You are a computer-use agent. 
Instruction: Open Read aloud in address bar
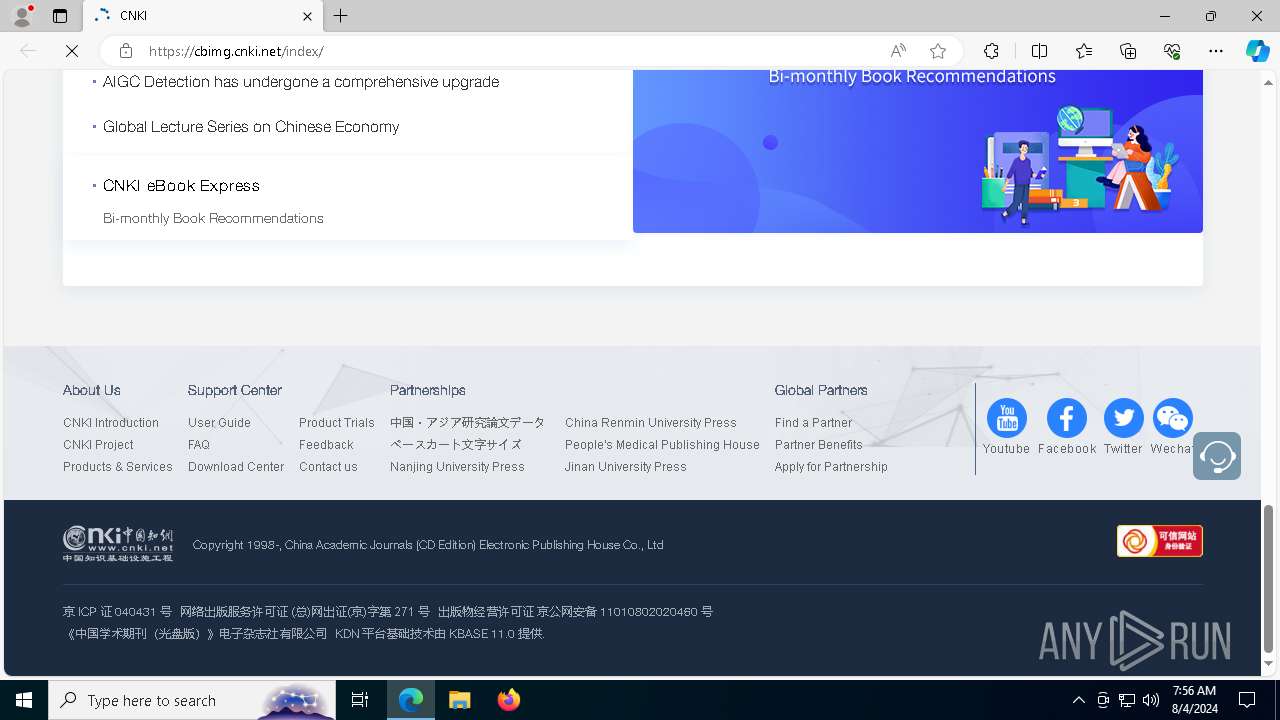click(898, 51)
